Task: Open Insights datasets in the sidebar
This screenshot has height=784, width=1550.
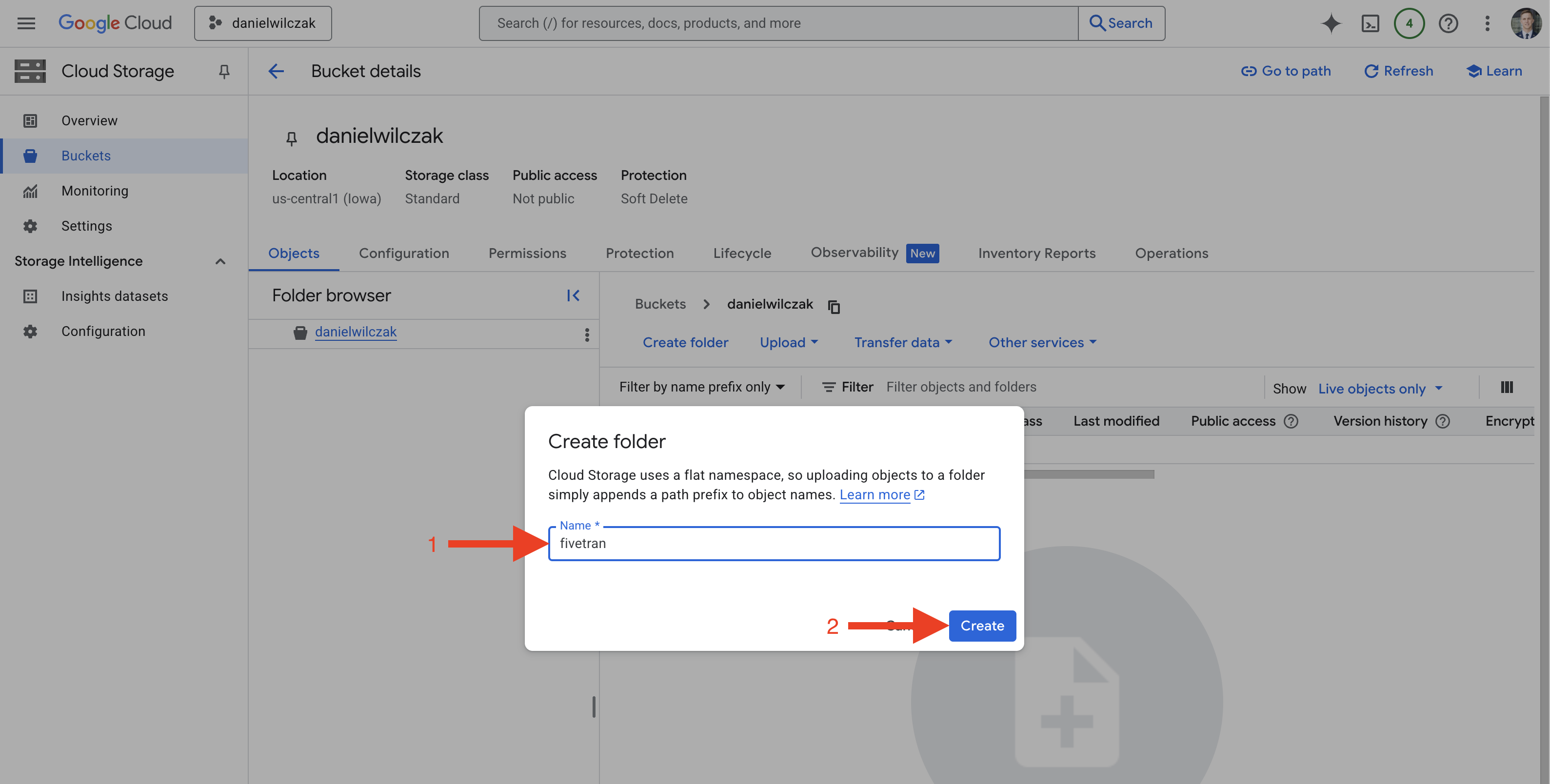Action: pyautogui.click(x=124, y=296)
